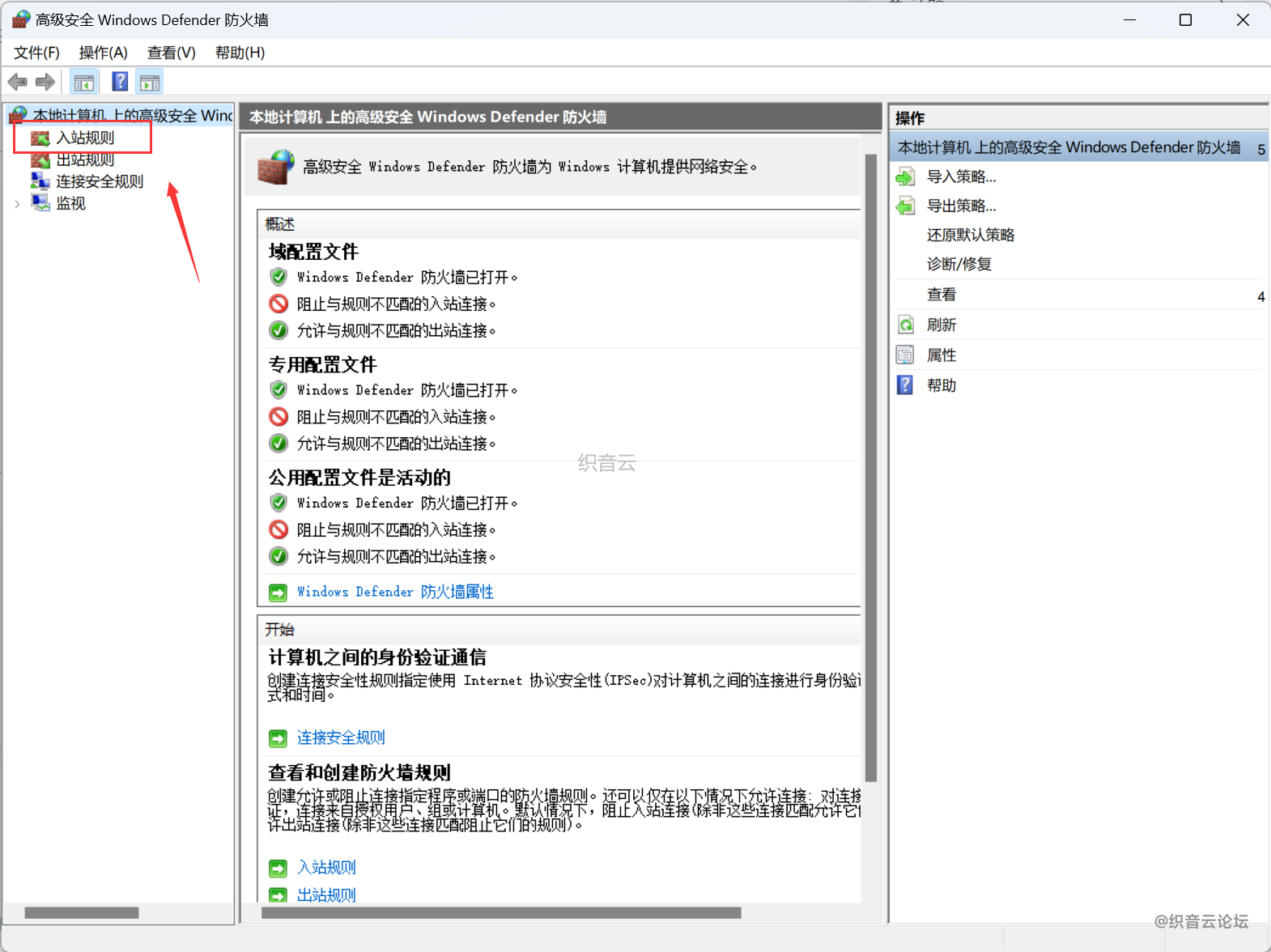The image size is (1271, 952).
Task: Select the root 本地计算机 tree node
Action: [132, 116]
